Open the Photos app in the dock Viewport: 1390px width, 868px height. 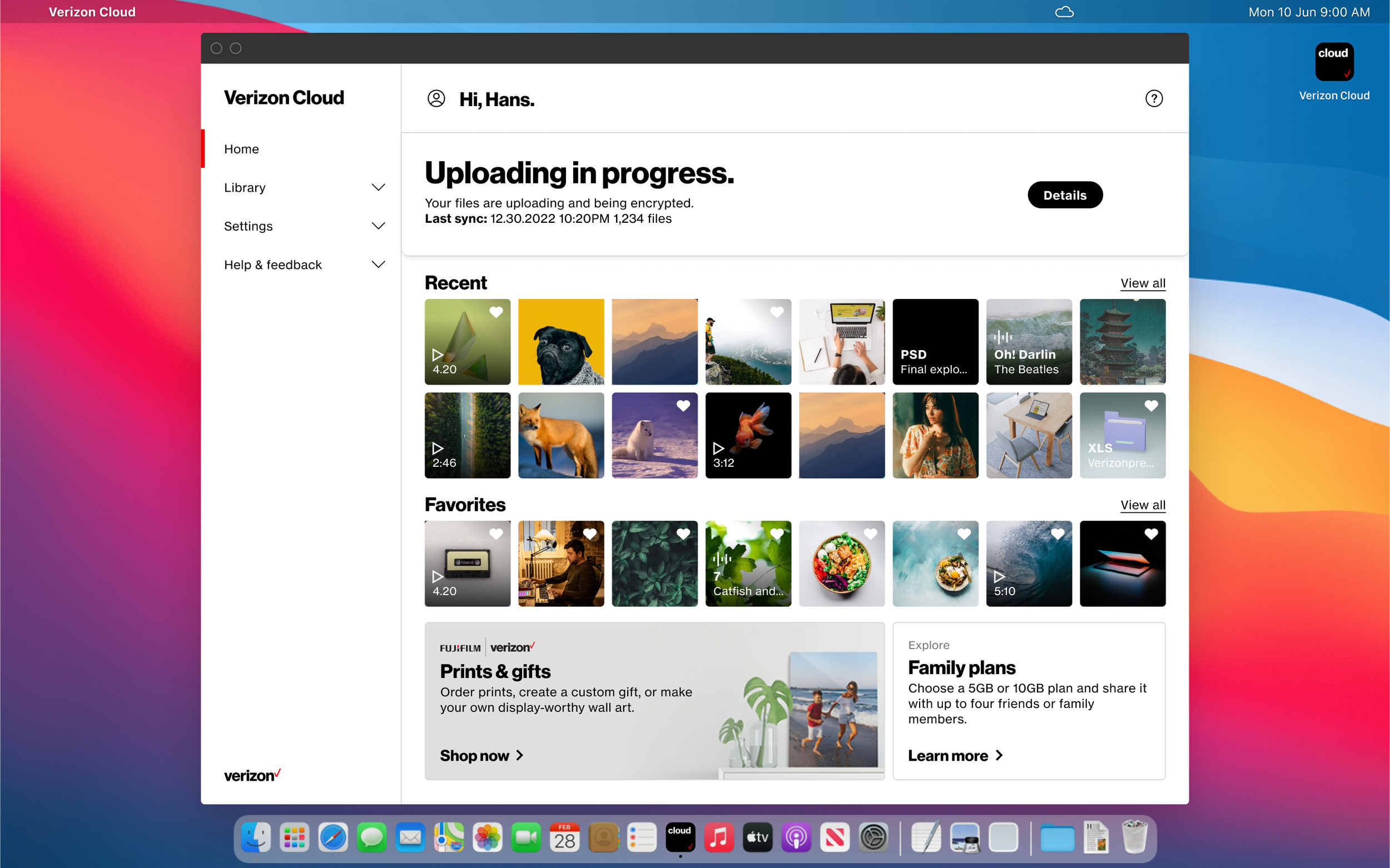pos(487,837)
